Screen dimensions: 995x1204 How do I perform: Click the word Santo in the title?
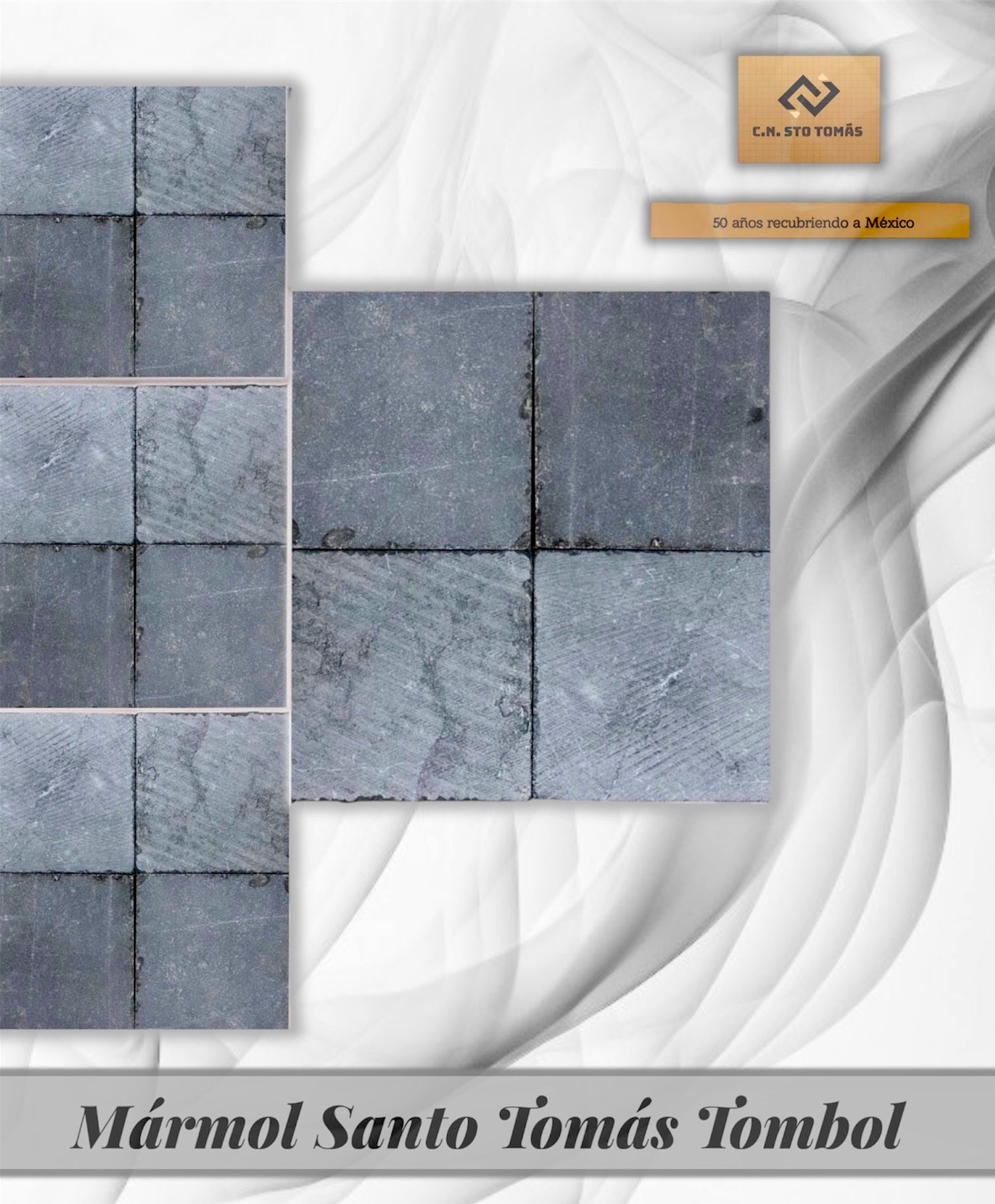396,1125
